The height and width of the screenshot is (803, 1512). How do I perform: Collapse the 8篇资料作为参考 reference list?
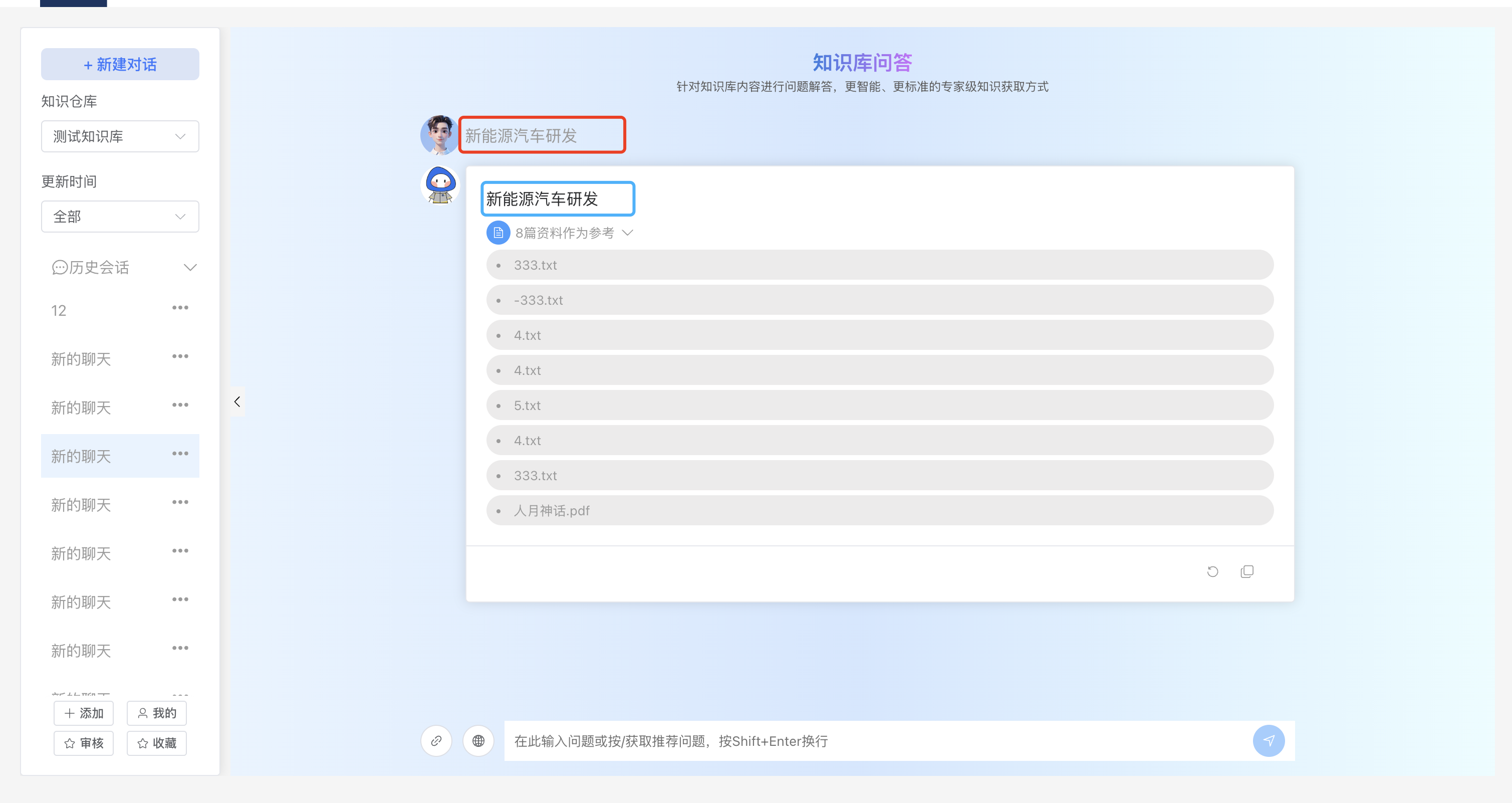628,233
